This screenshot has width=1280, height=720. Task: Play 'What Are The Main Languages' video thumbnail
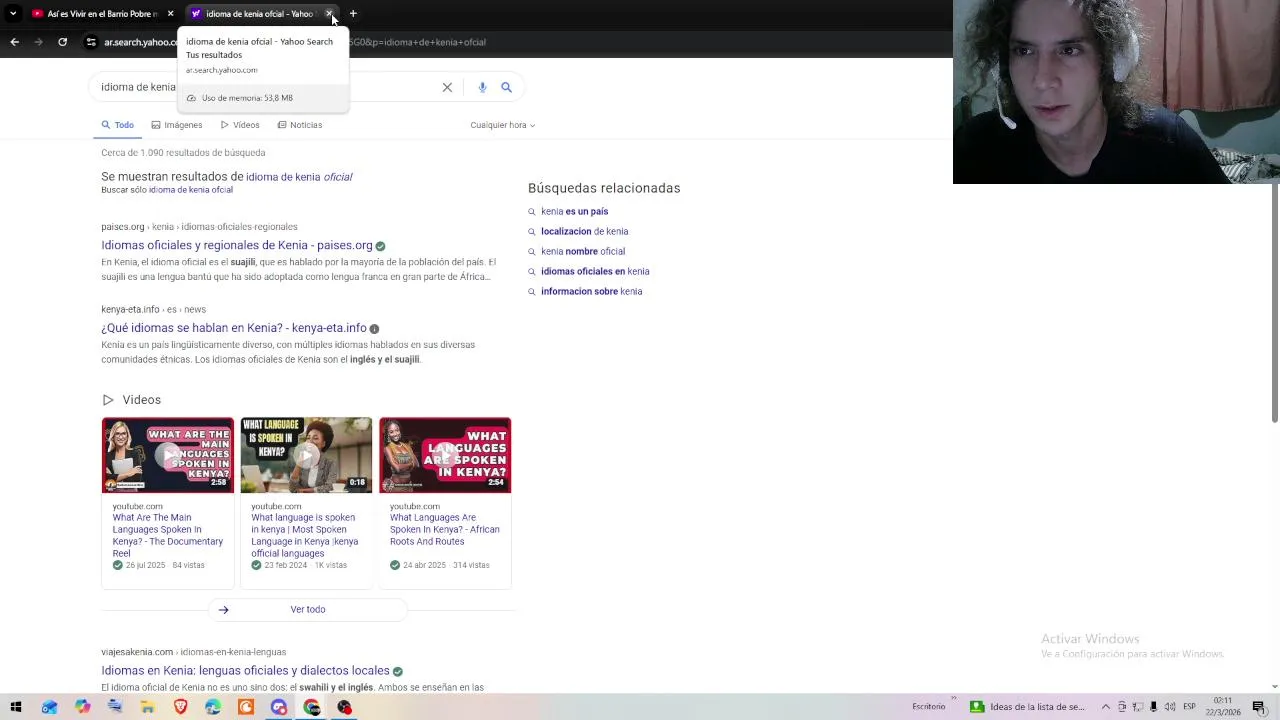(x=168, y=455)
